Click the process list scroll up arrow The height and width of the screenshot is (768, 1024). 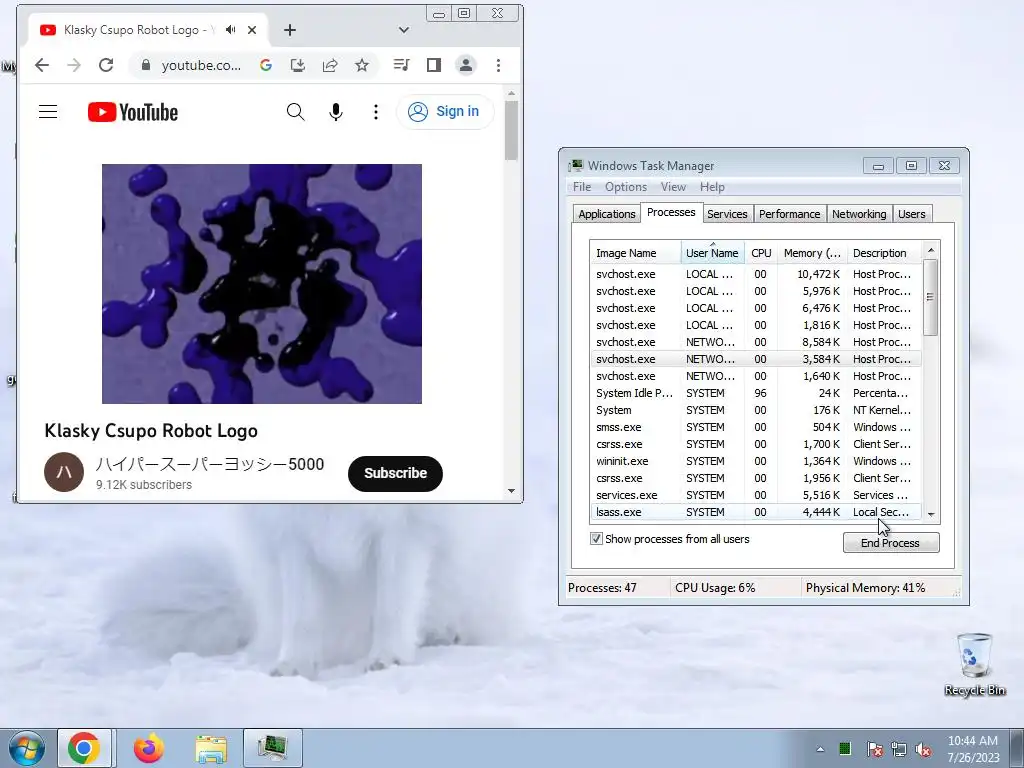click(x=931, y=250)
